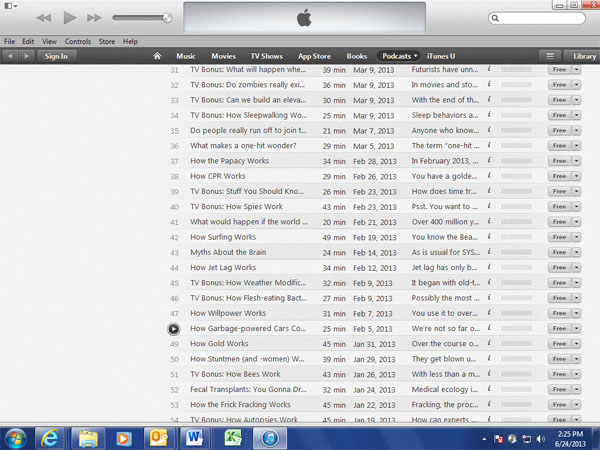Show info icon for TV Bonus: How Spies Work
600x450 pixels.
point(489,206)
